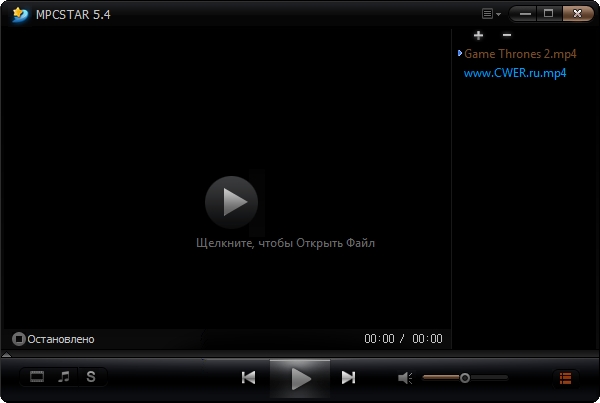
Task: Open the main menu dropdown in title bar
Action: pyautogui.click(x=490, y=14)
